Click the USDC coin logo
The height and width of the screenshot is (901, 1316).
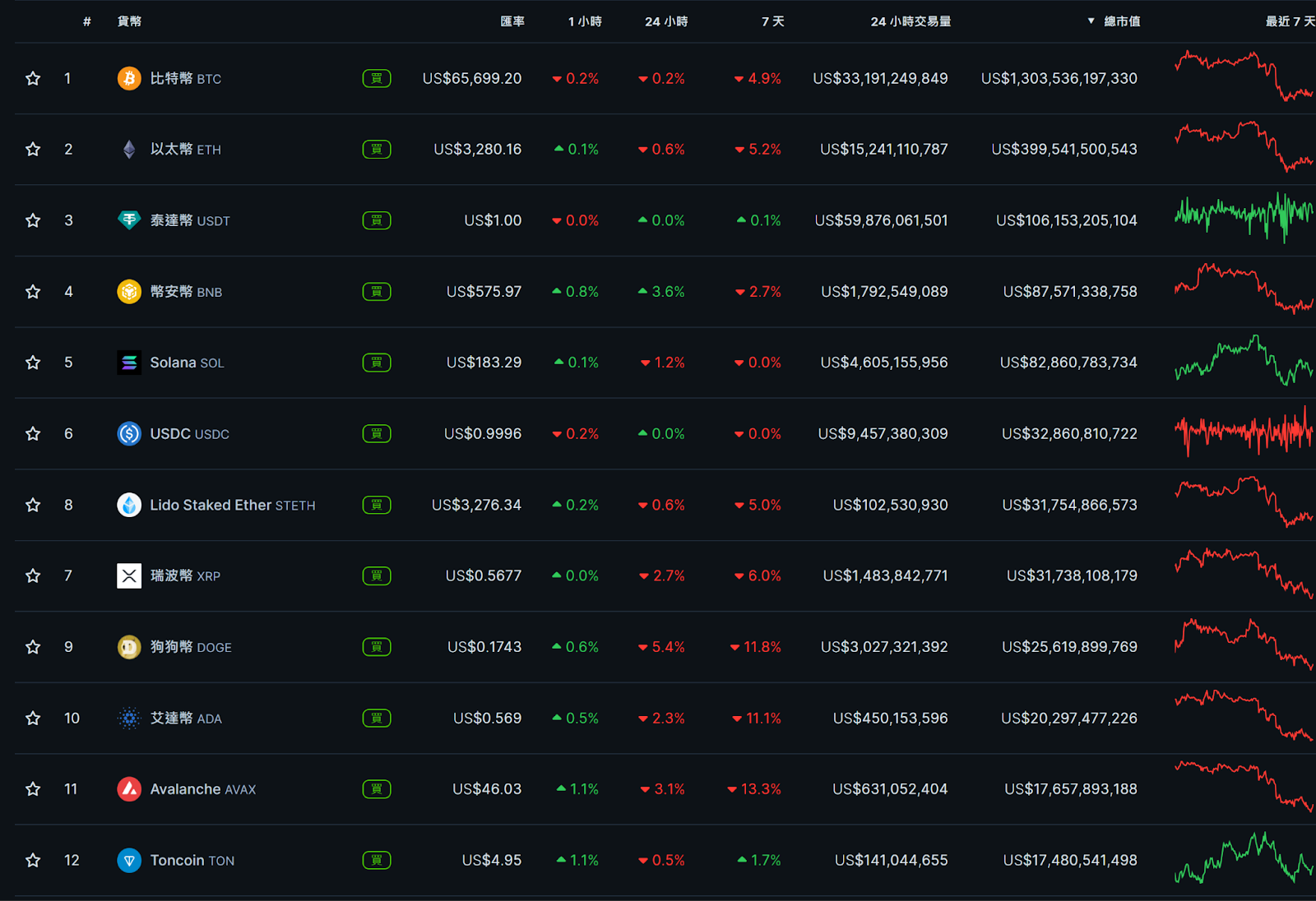129,433
